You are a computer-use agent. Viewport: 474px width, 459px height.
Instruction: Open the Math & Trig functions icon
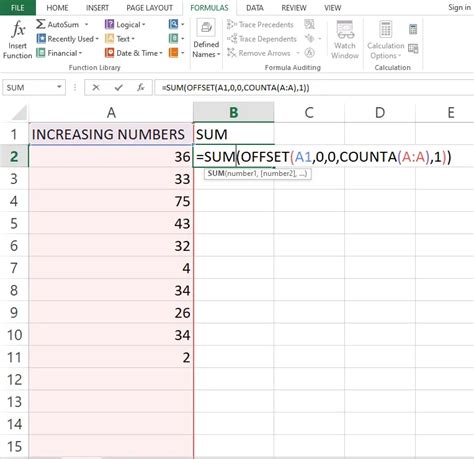point(173,39)
